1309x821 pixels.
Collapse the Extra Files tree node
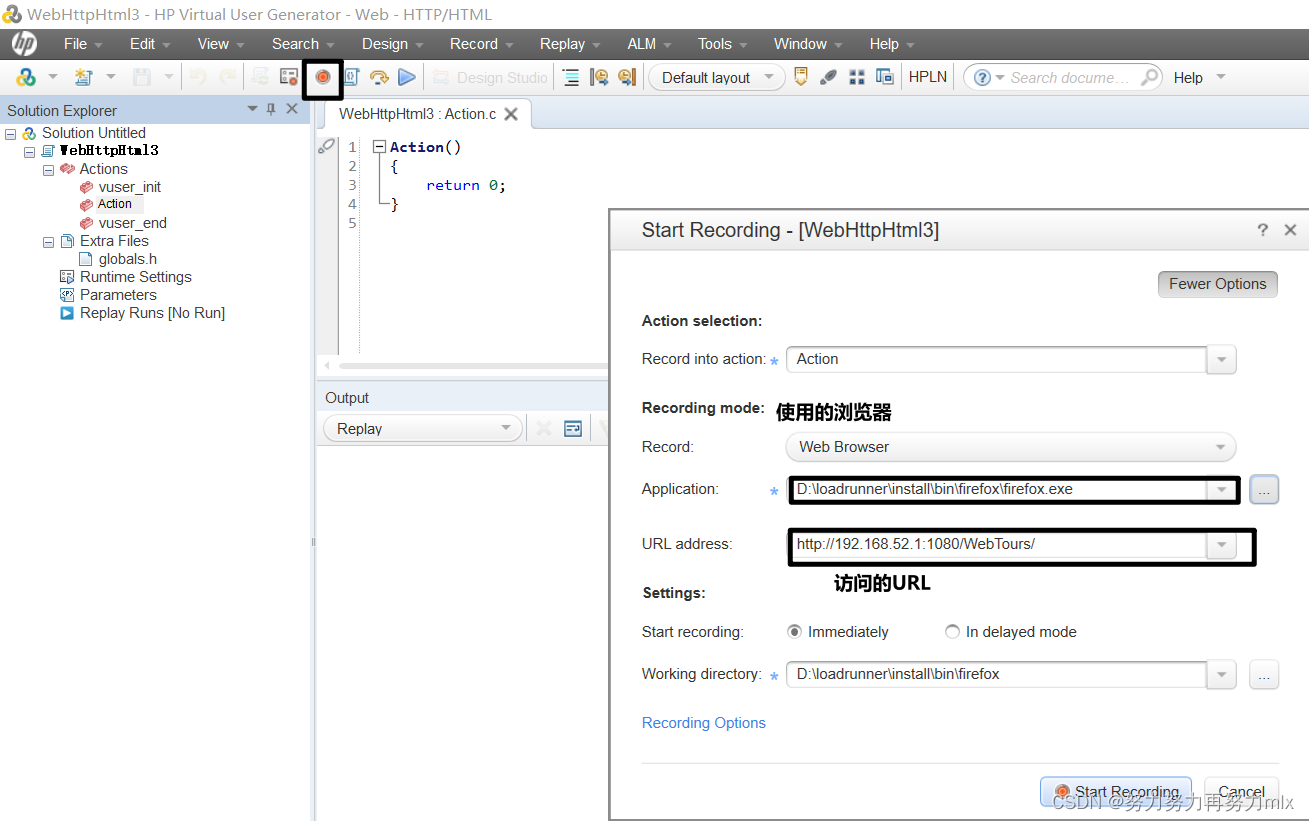pyautogui.click(x=48, y=241)
